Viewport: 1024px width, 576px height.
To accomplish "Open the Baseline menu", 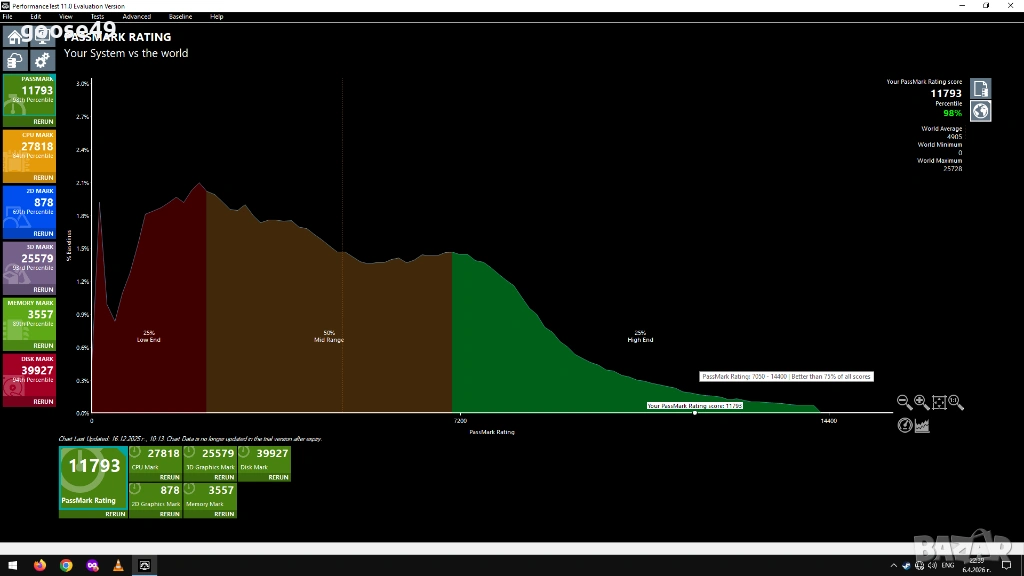I will pos(180,17).
